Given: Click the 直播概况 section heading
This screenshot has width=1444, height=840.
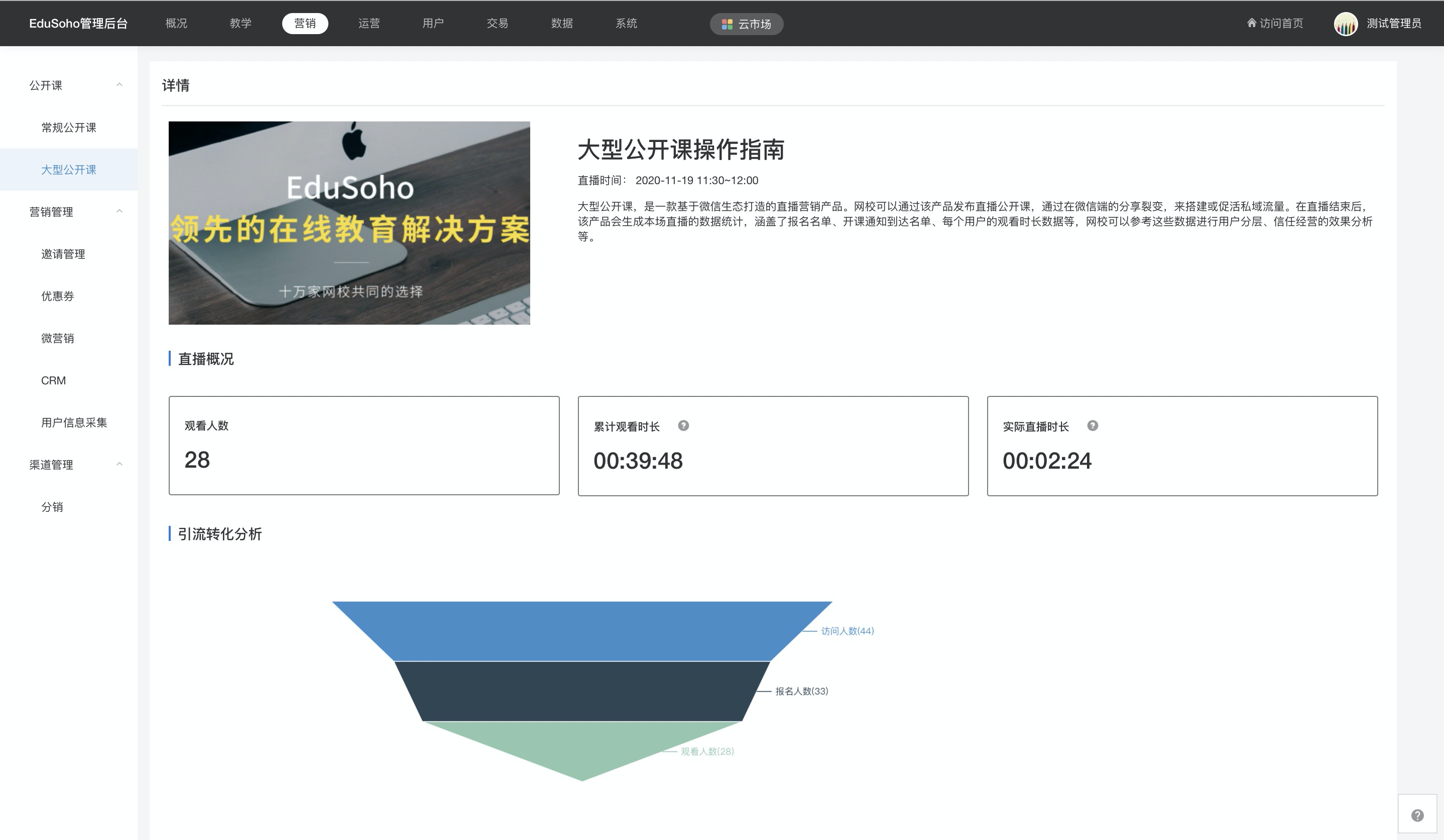Looking at the screenshot, I should (206, 359).
